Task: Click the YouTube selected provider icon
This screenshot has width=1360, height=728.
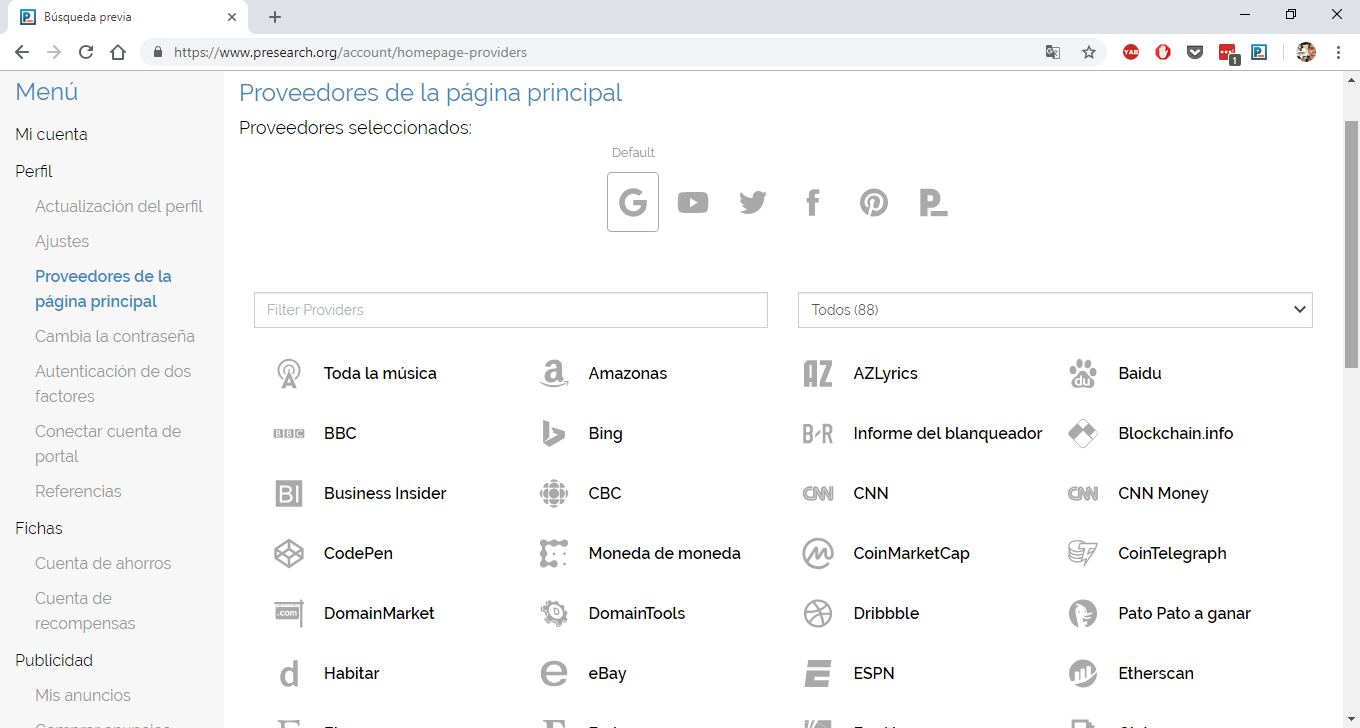Action: [x=693, y=203]
